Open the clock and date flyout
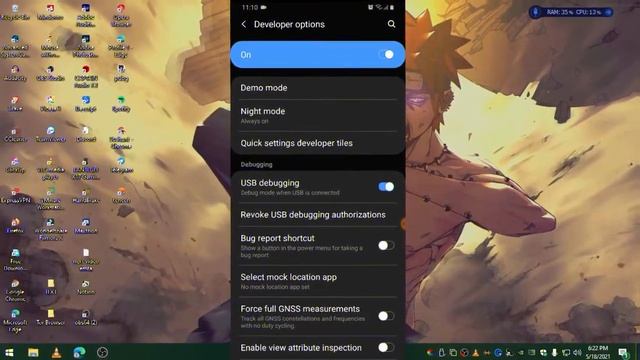 coord(598,352)
